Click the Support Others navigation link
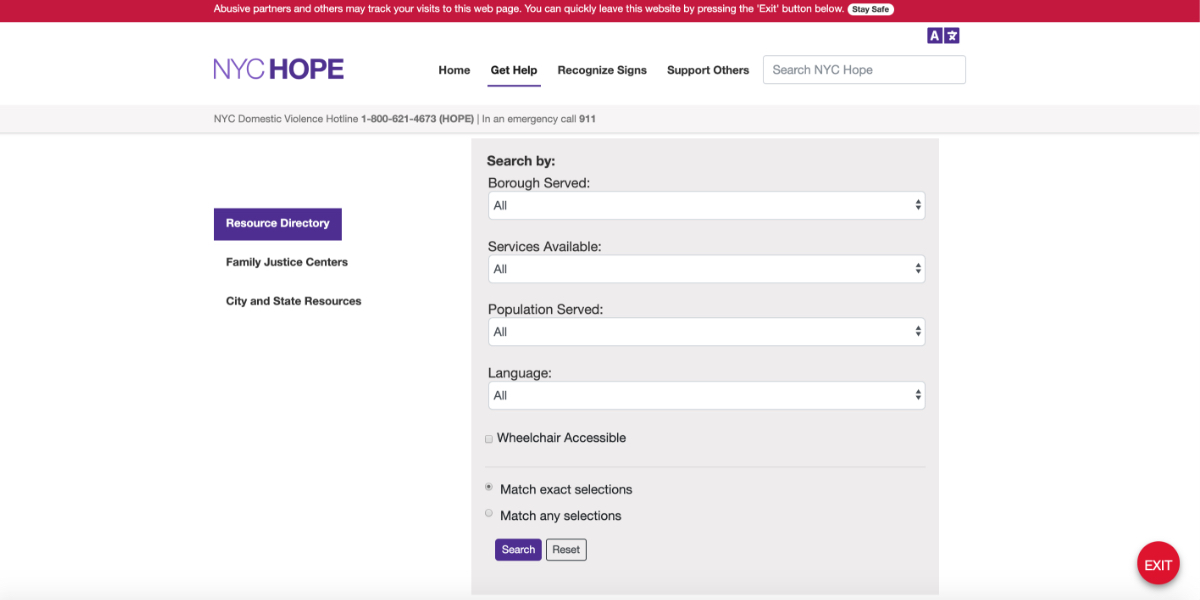 point(708,70)
